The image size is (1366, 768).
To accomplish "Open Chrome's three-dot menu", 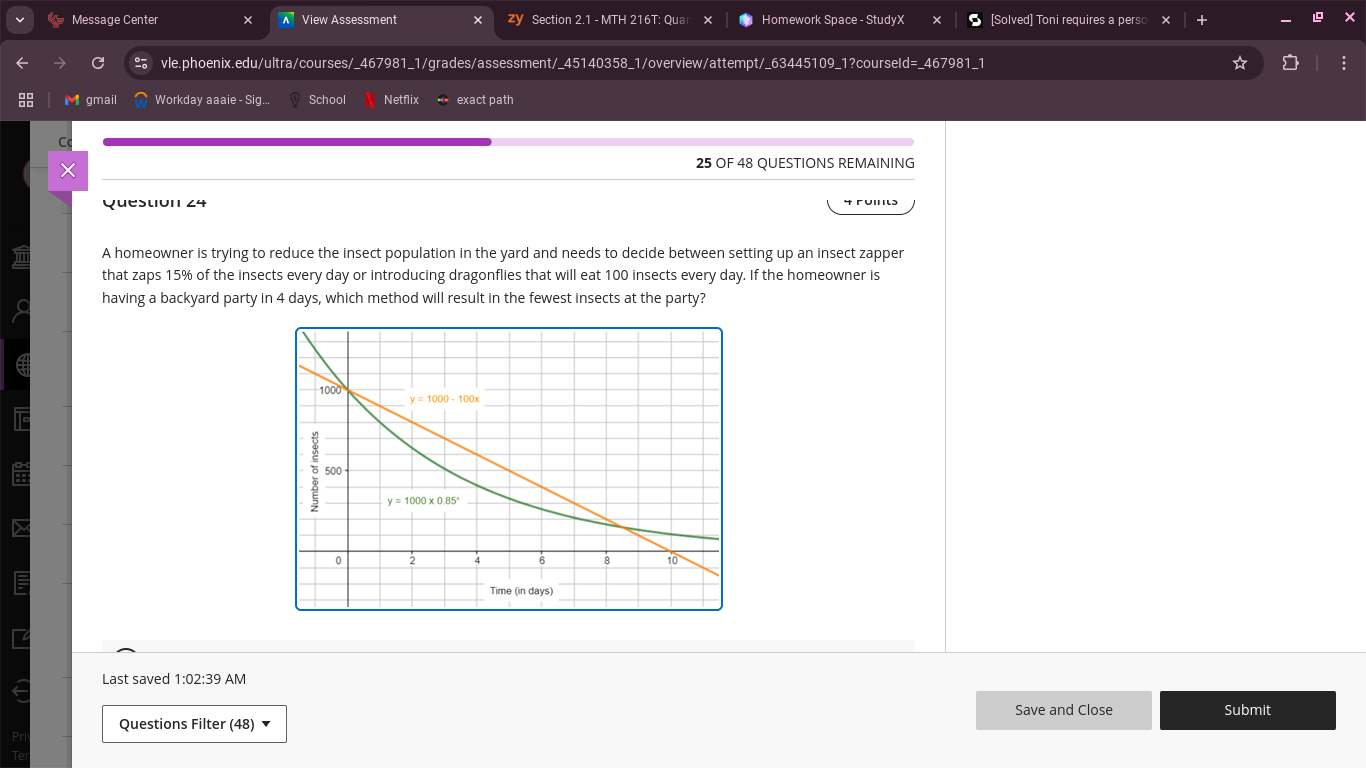I will [1346, 63].
